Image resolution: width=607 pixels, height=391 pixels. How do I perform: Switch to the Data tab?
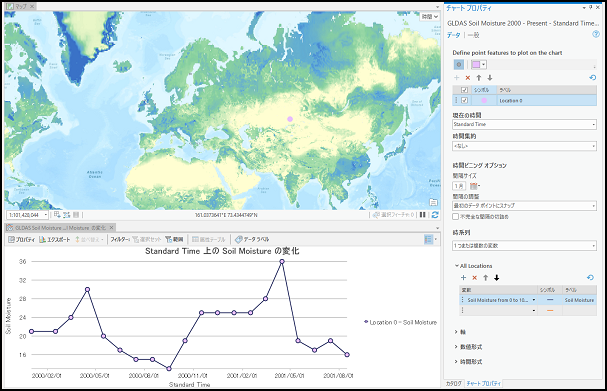[453, 35]
